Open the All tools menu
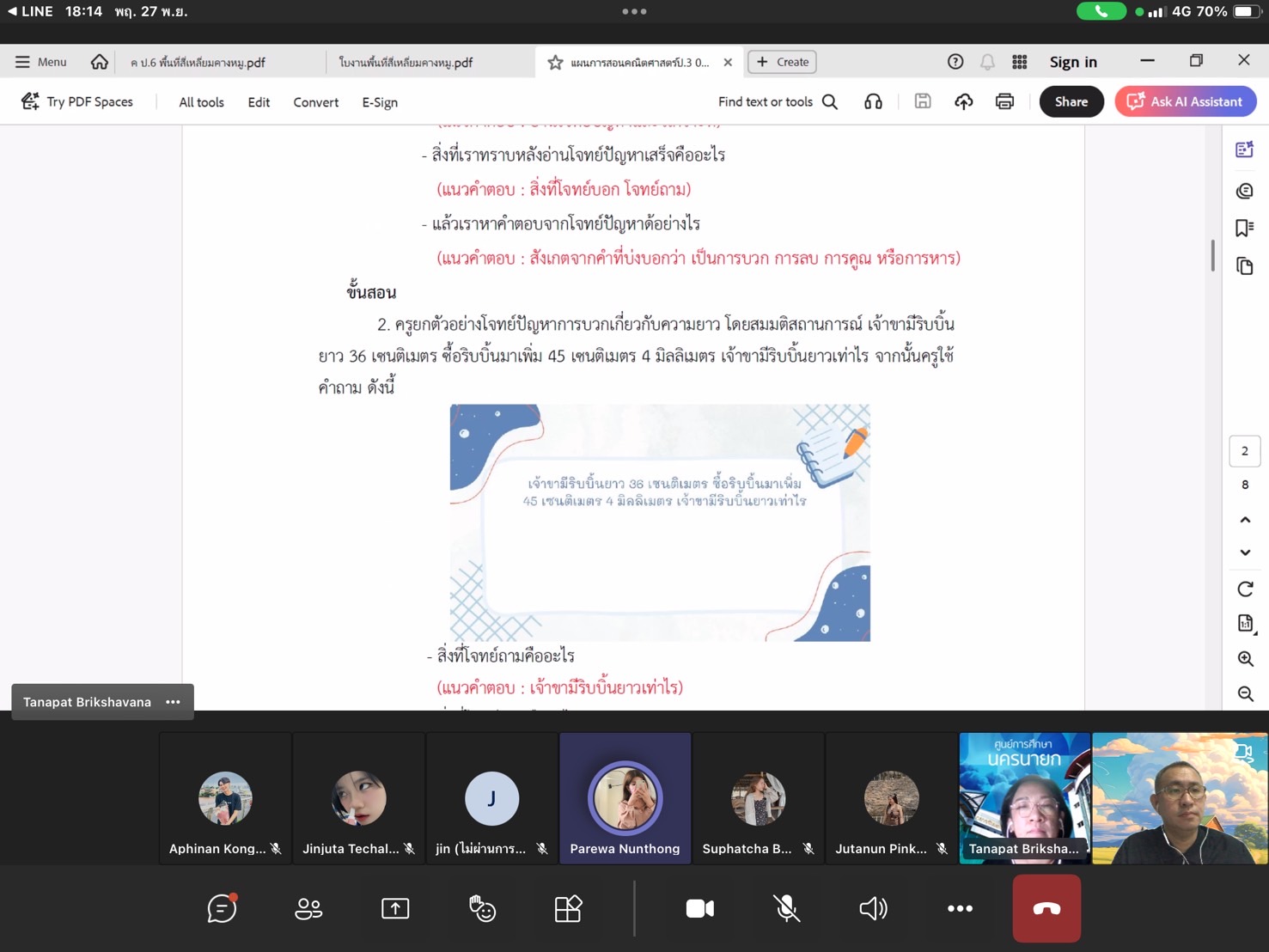Image resolution: width=1269 pixels, height=952 pixels. click(x=201, y=102)
